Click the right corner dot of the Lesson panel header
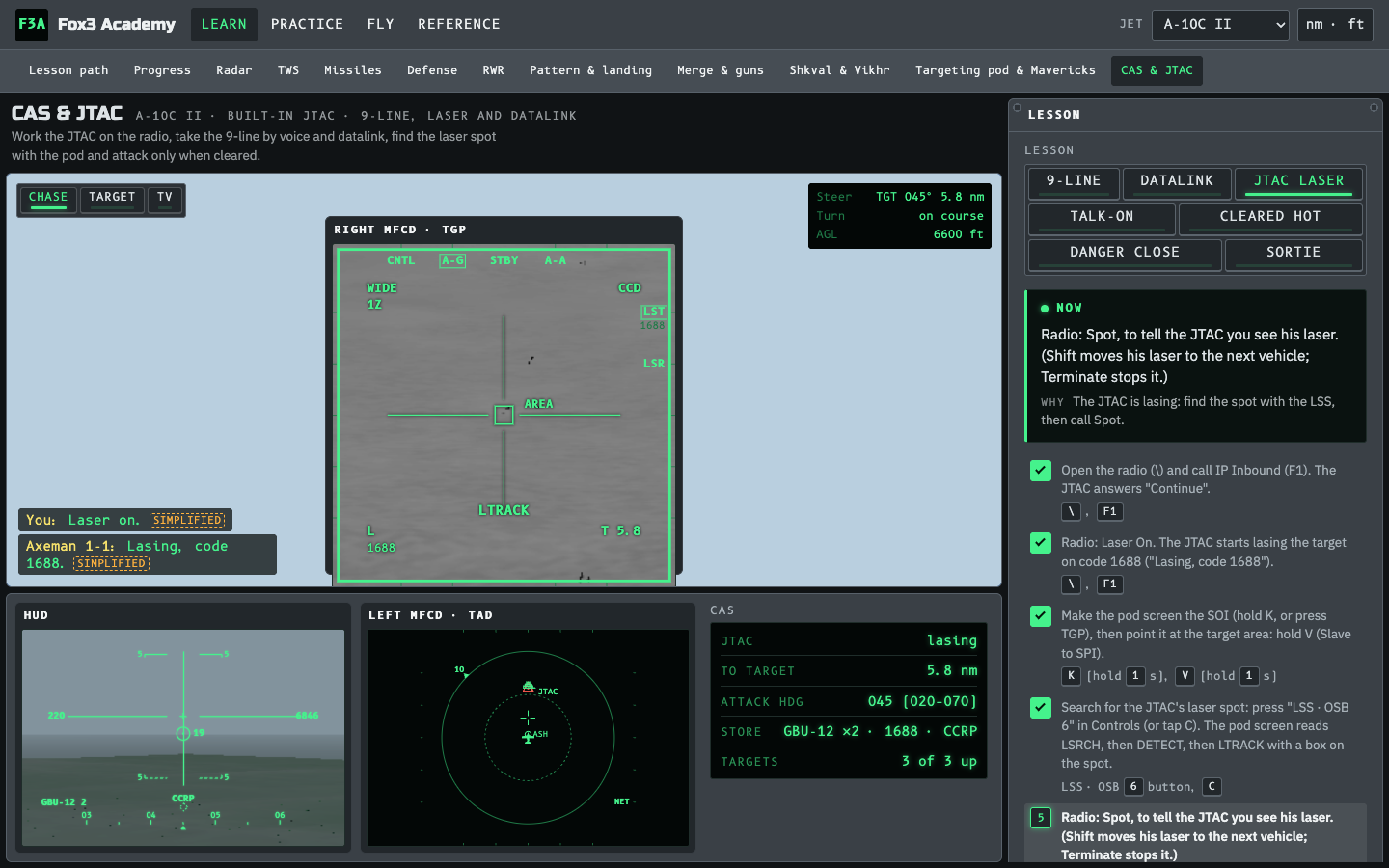 pos(1374,107)
